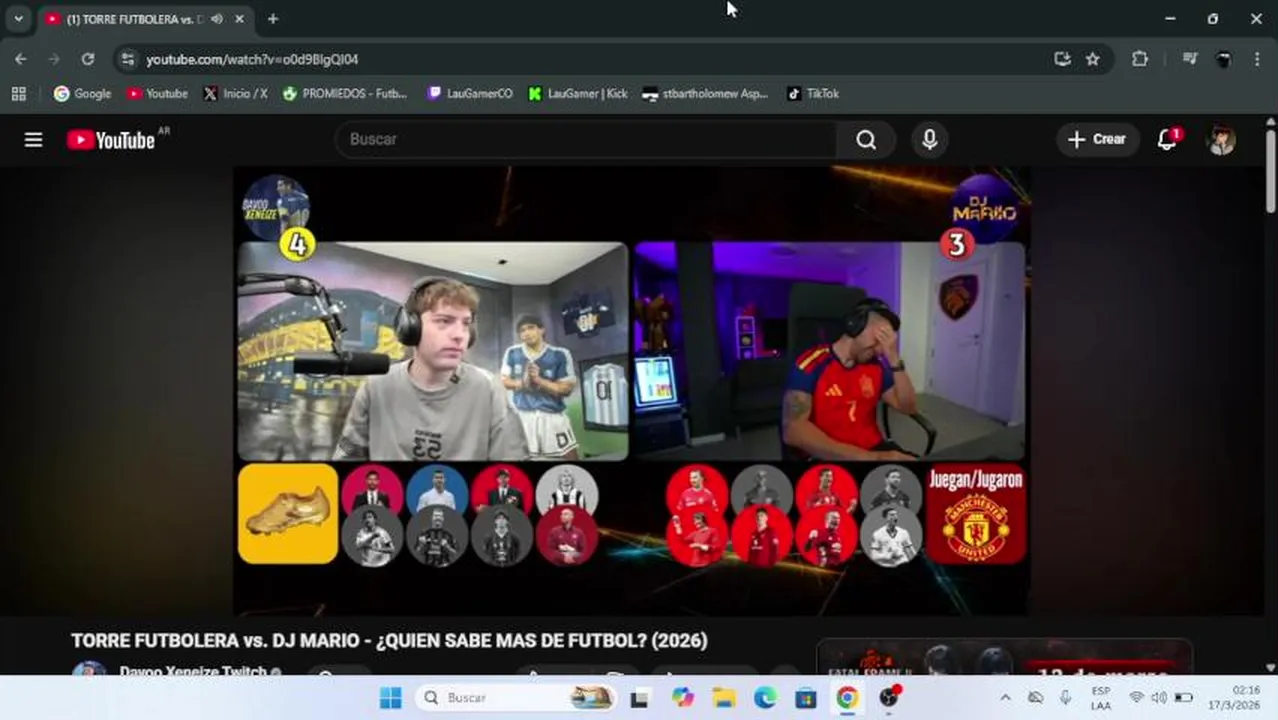Mute tab via speaker icon on tab
The width and height of the screenshot is (1278, 720).
coord(217,19)
